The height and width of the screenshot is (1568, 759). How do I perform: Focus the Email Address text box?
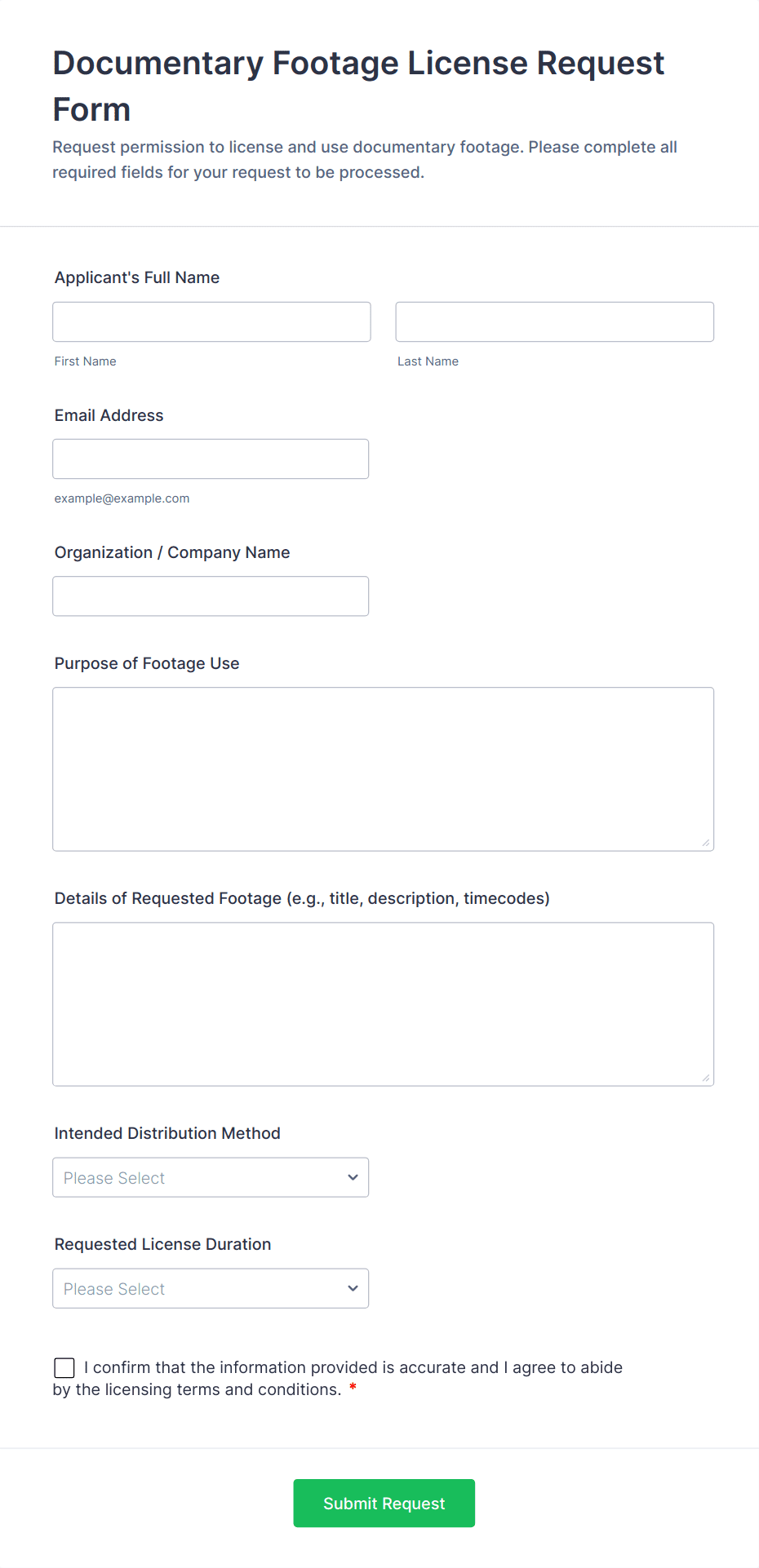pyautogui.click(x=211, y=458)
